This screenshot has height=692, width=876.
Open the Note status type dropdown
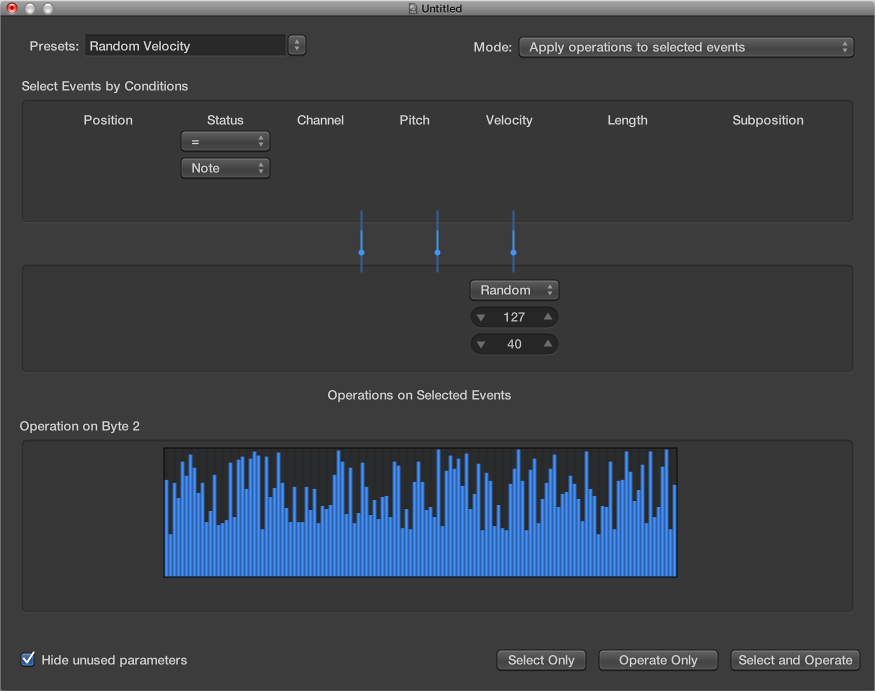pos(225,168)
